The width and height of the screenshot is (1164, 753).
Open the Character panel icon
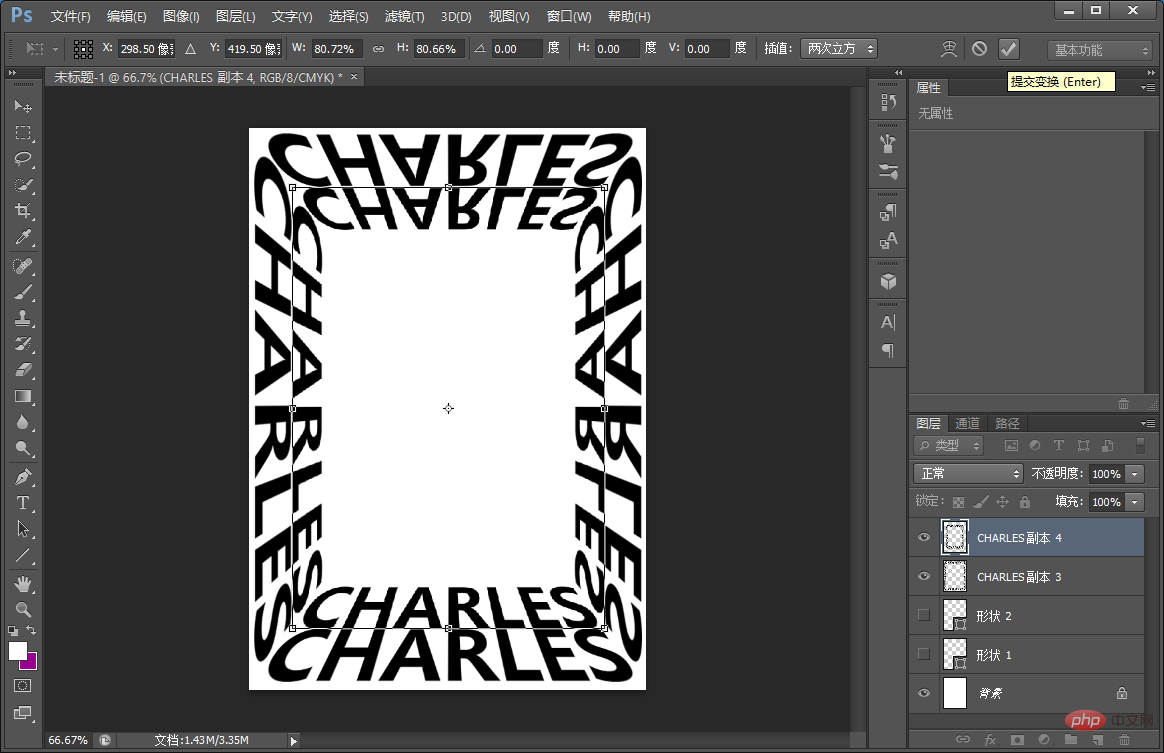coord(888,322)
